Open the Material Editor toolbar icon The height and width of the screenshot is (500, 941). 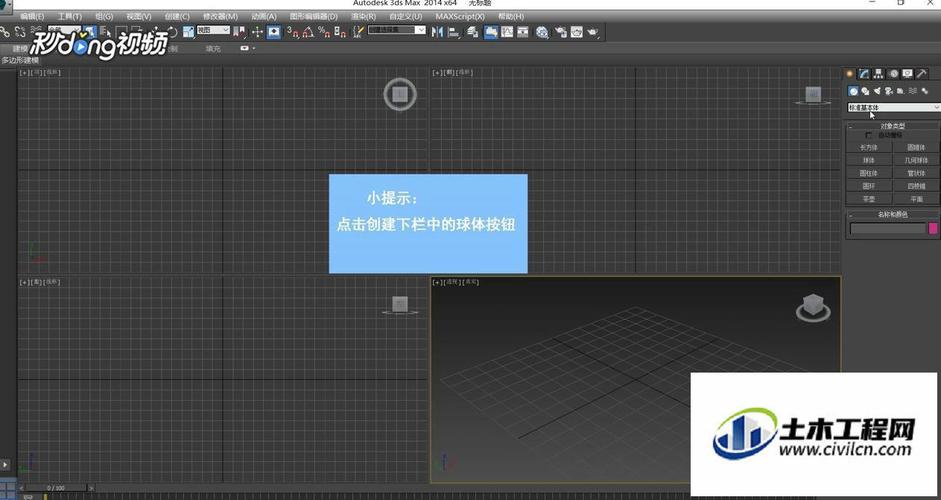[541, 32]
